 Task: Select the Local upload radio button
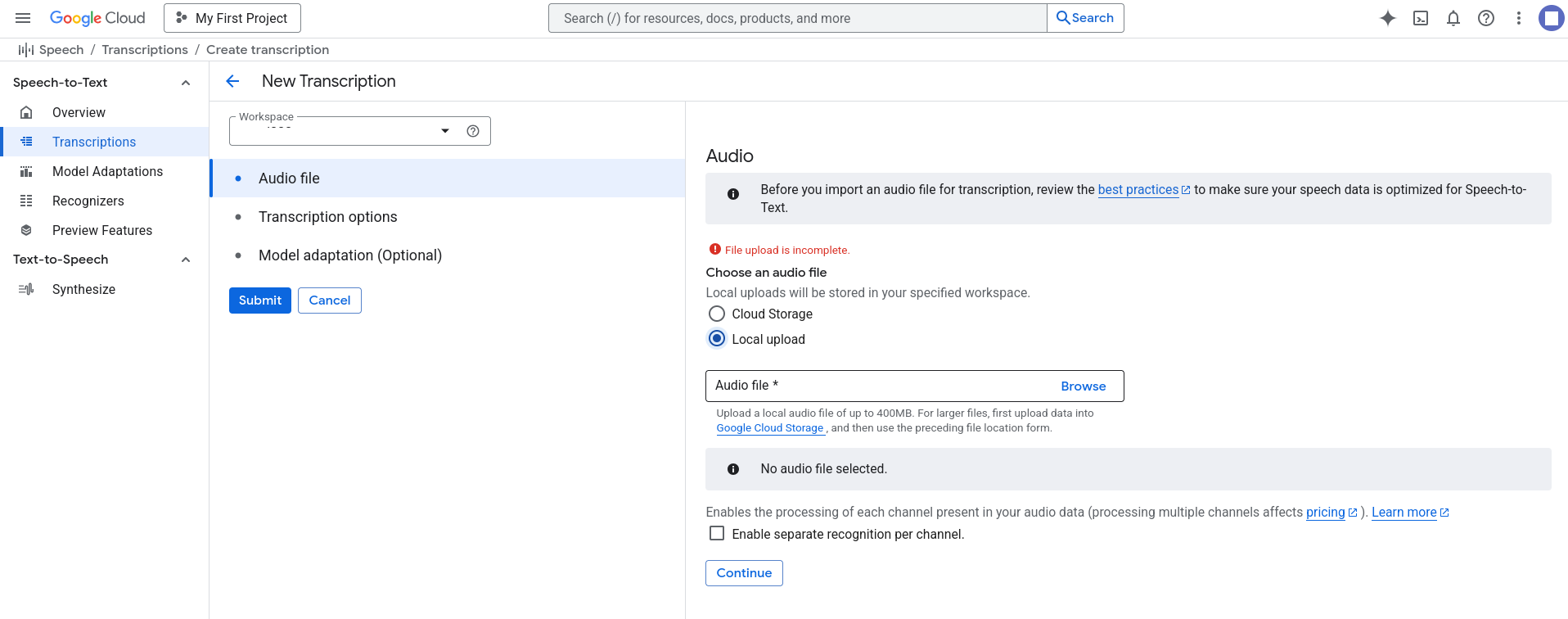pos(717,339)
